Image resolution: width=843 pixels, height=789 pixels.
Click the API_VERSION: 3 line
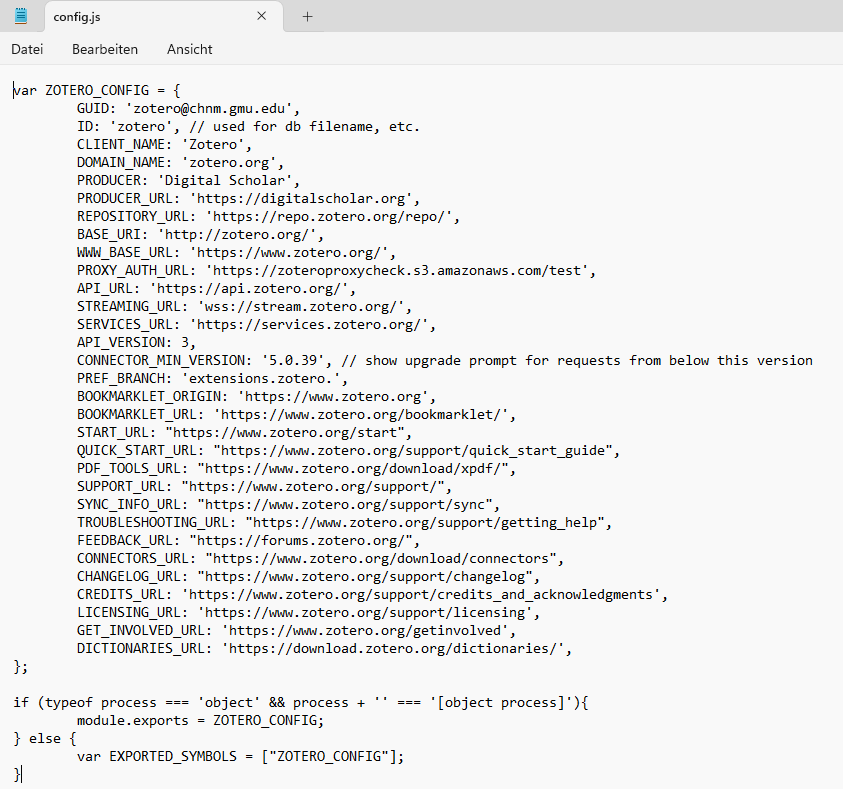coord(136,343)
